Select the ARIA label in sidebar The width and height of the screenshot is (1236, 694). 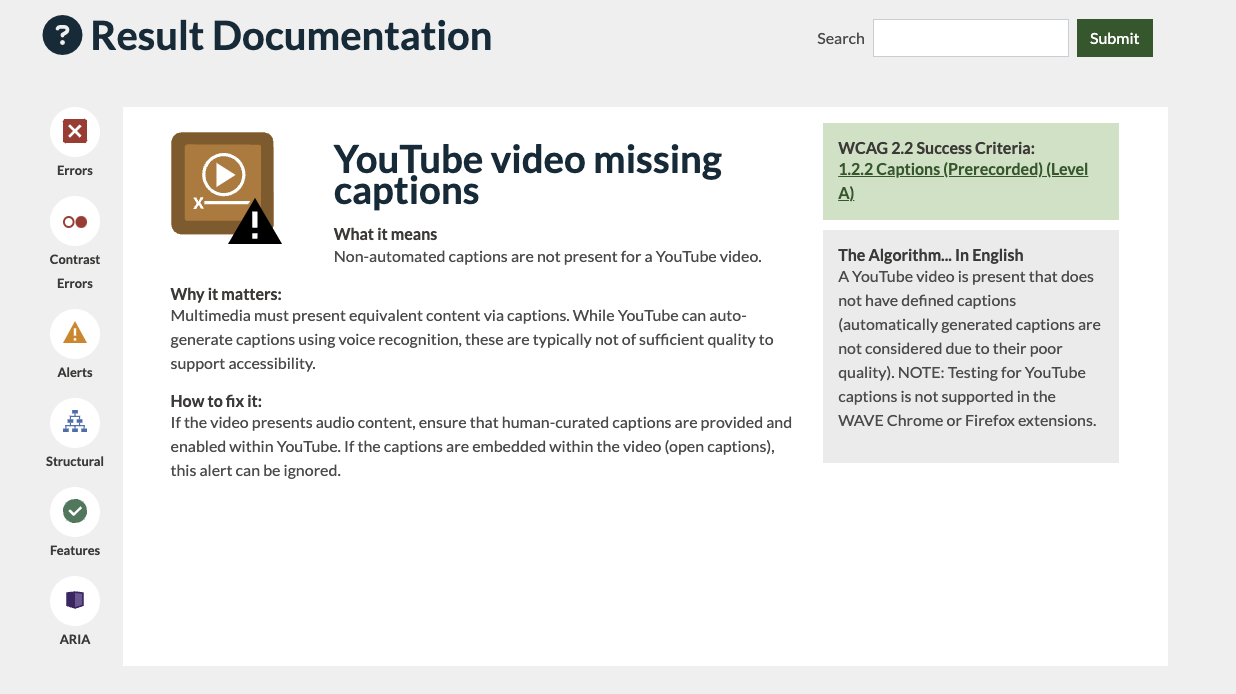75,639
